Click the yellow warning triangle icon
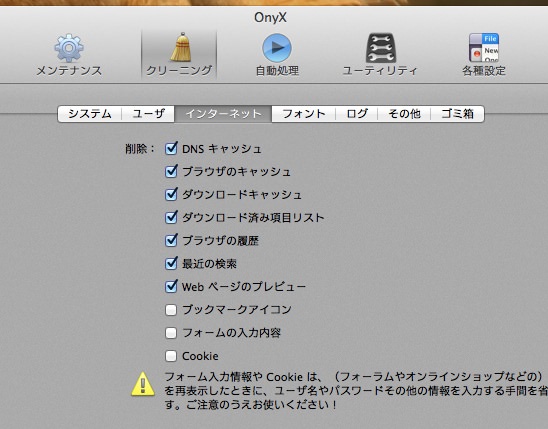Screen dimensions: 548x429 click(x=143, y=384)
